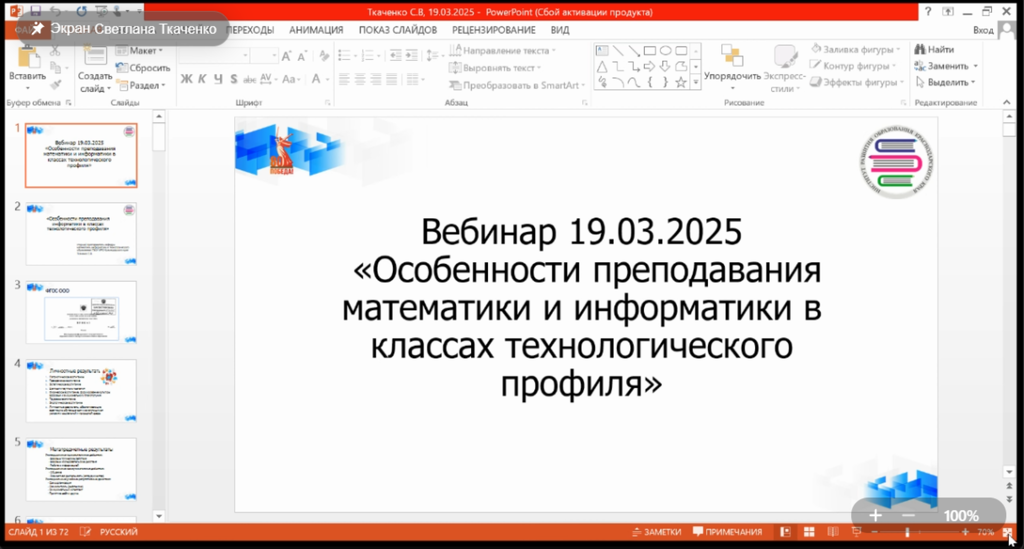This screenshot has width=1024, height=549.
Task: Select the Oval shape in gallery
Action: click(x=665, y=51)
